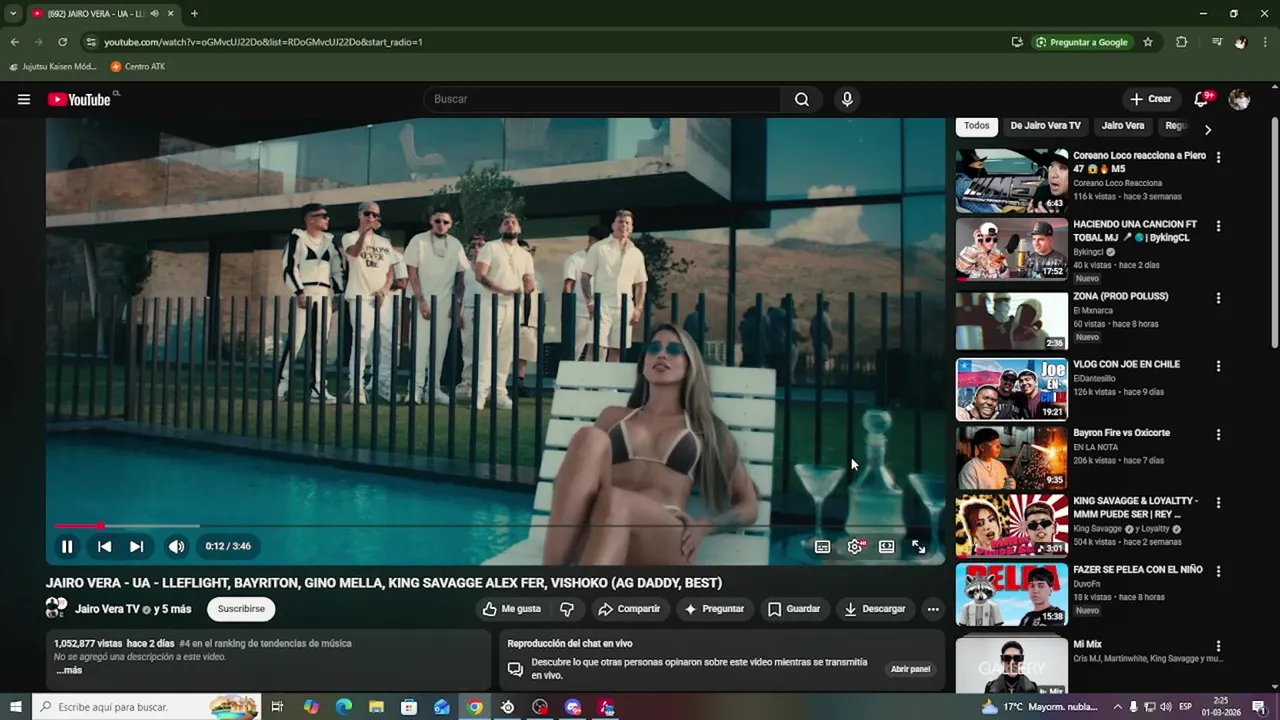Click Preguntar a Google in address bar
The width and height of the screenshot is (1280, 720).
coord(1081,42)
